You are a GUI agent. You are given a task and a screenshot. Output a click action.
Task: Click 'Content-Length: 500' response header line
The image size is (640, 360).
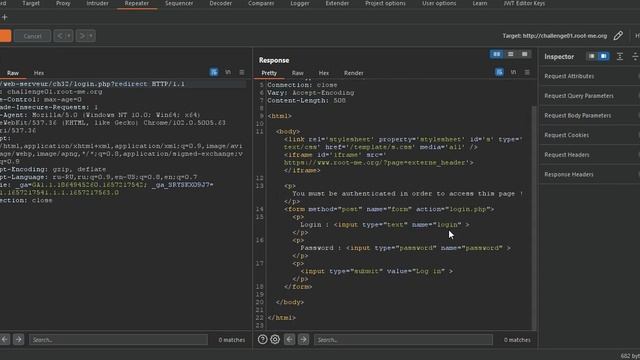(x=307, y=100)
